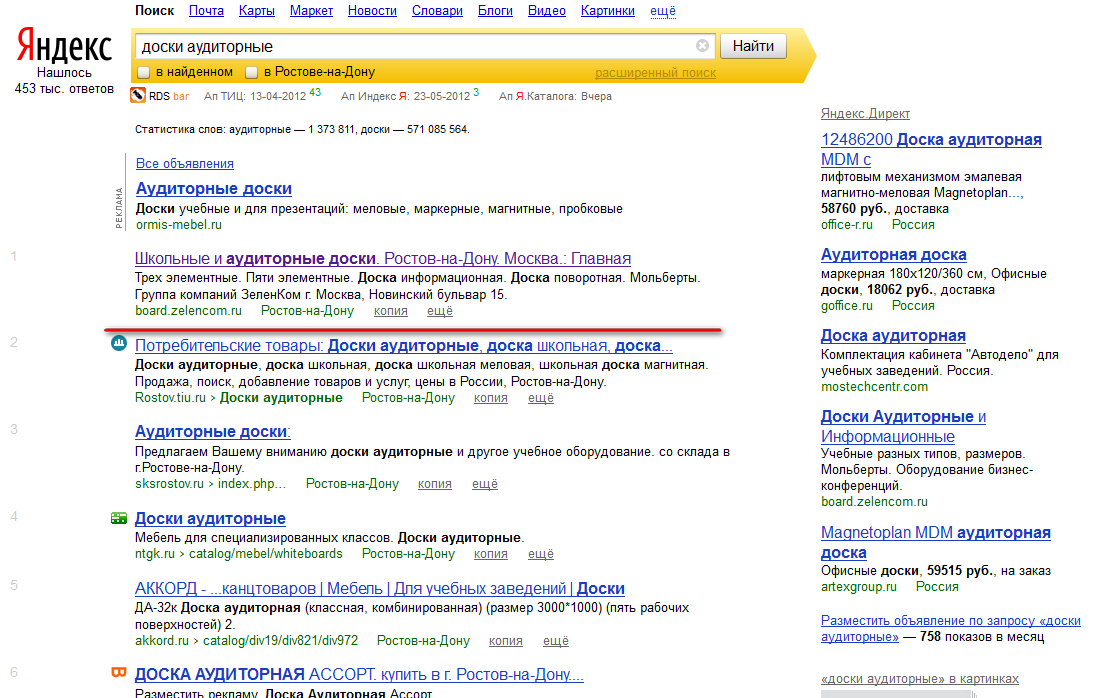Open the "Аудиторные доски" ad from ormis-mebel.ru

(214, 189)
